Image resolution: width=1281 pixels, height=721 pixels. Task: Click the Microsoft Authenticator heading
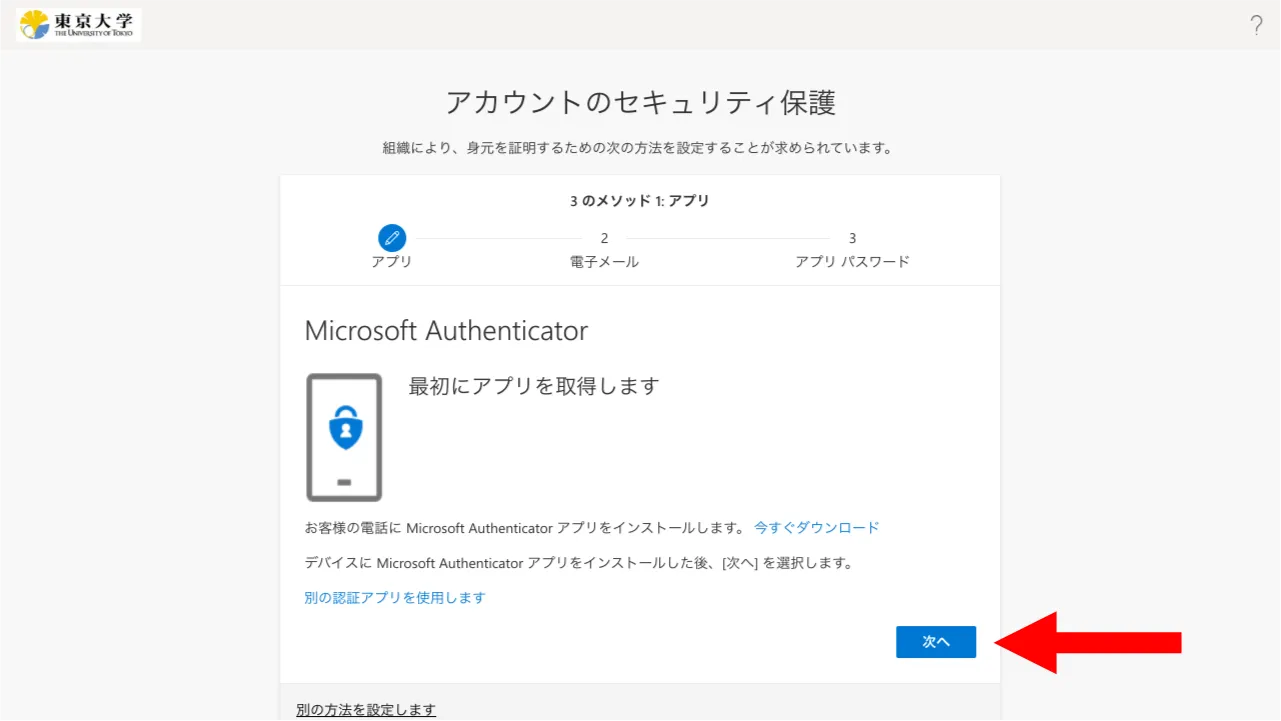tap(446, 331)
